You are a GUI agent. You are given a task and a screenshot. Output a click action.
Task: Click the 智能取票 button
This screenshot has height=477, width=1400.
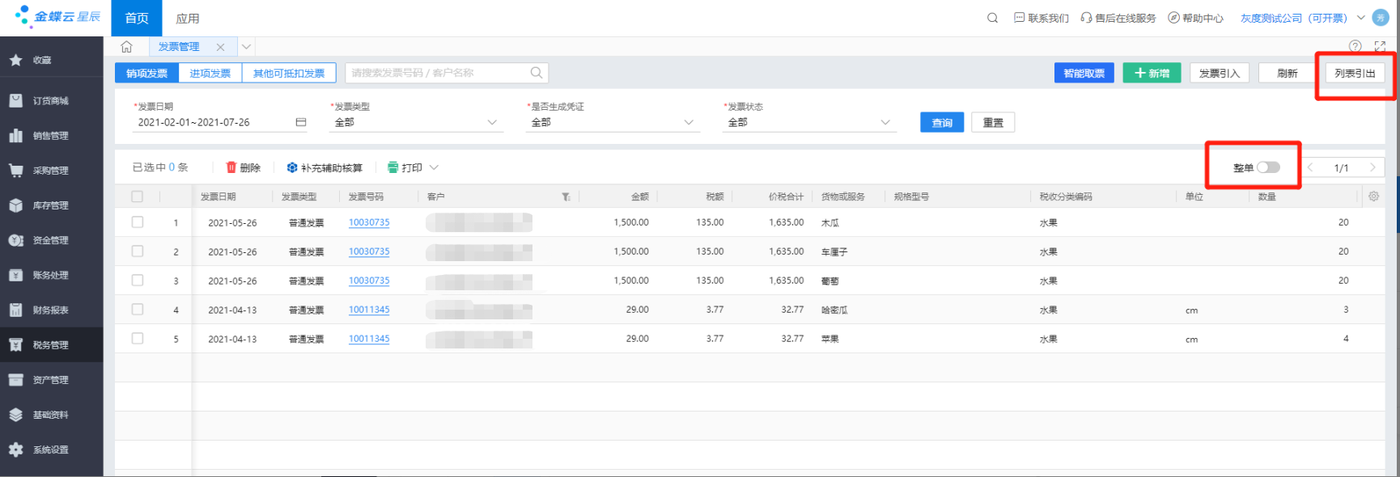[1084, 73]
